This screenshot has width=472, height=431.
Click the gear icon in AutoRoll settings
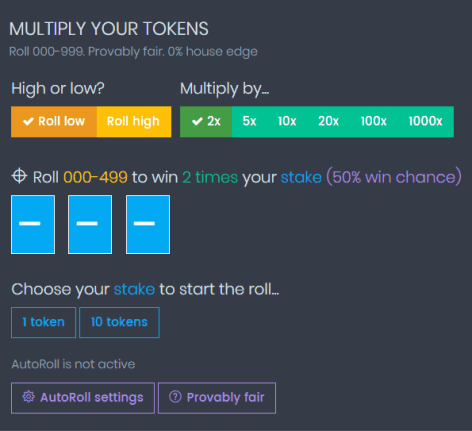click(28, 397)
